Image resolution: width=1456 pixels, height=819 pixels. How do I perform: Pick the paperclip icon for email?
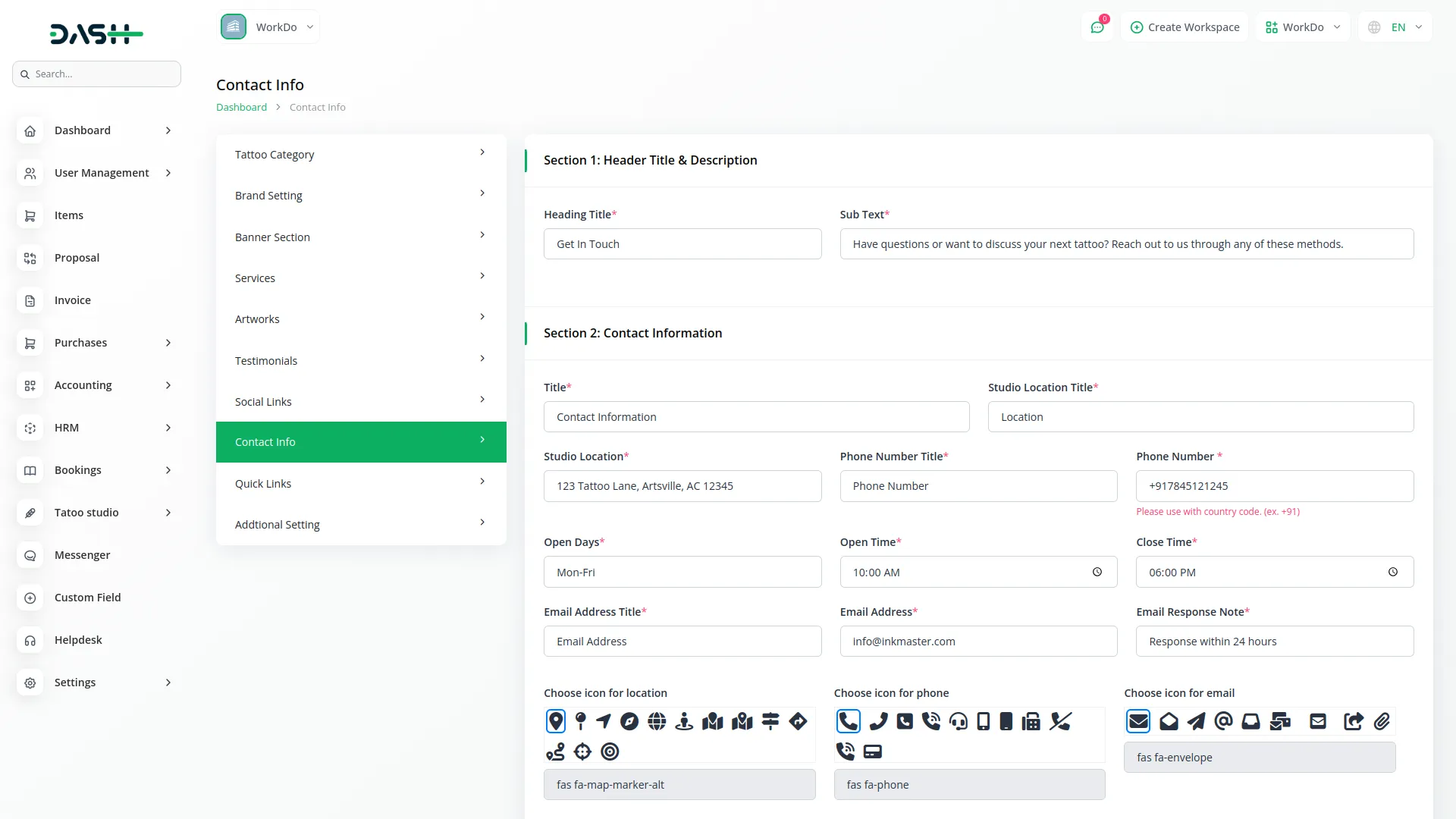(1382, 721)
